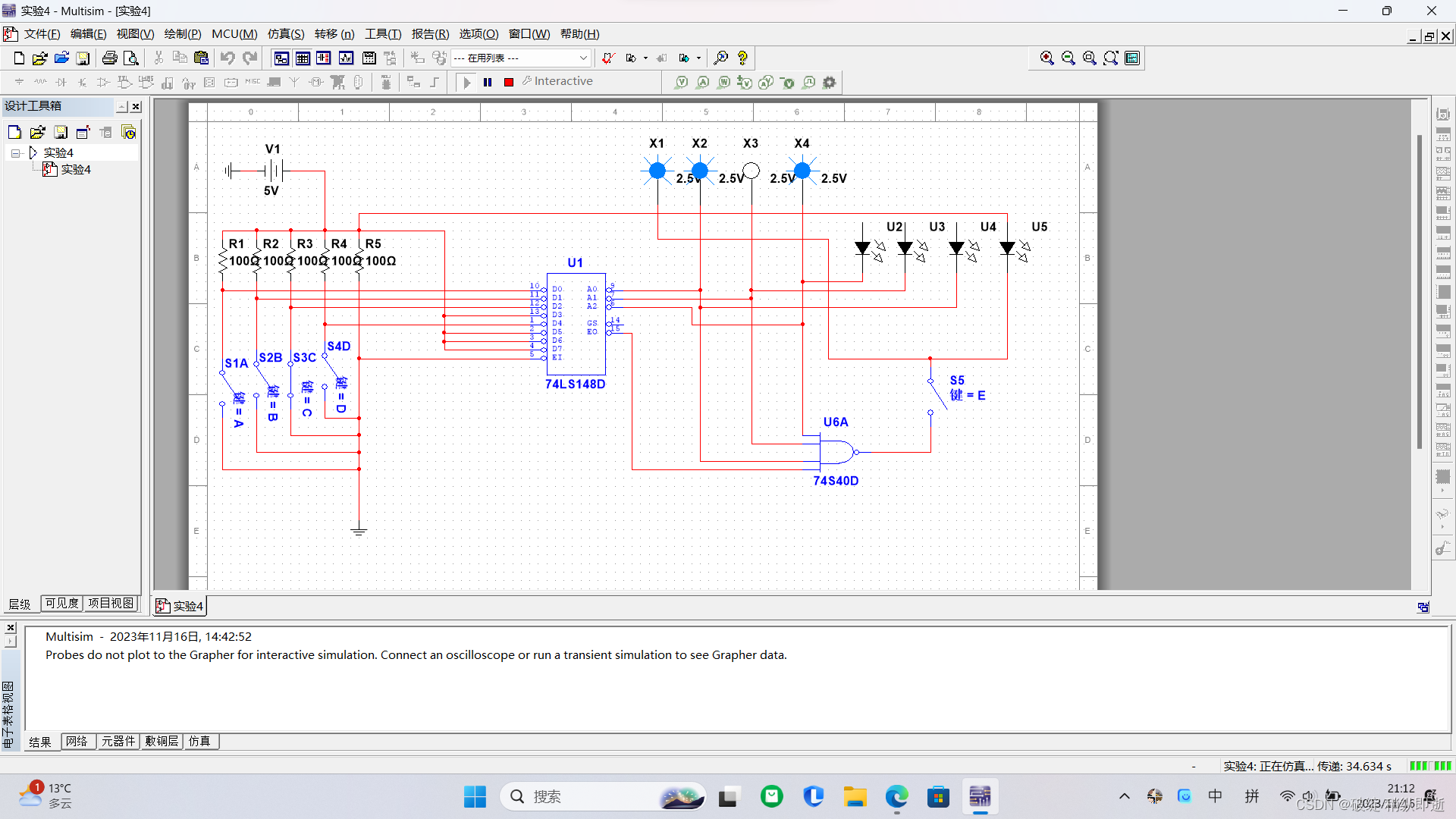The height and width of the screenshot is (819, 1456).
Task: Click the Help question mark icon
Action: (x=742, y=58)
